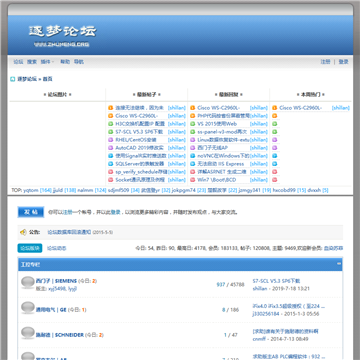This screenshot has height=360, width=360.
Task: Open top user hxcobd99 profile
Action: coord(284,190)
